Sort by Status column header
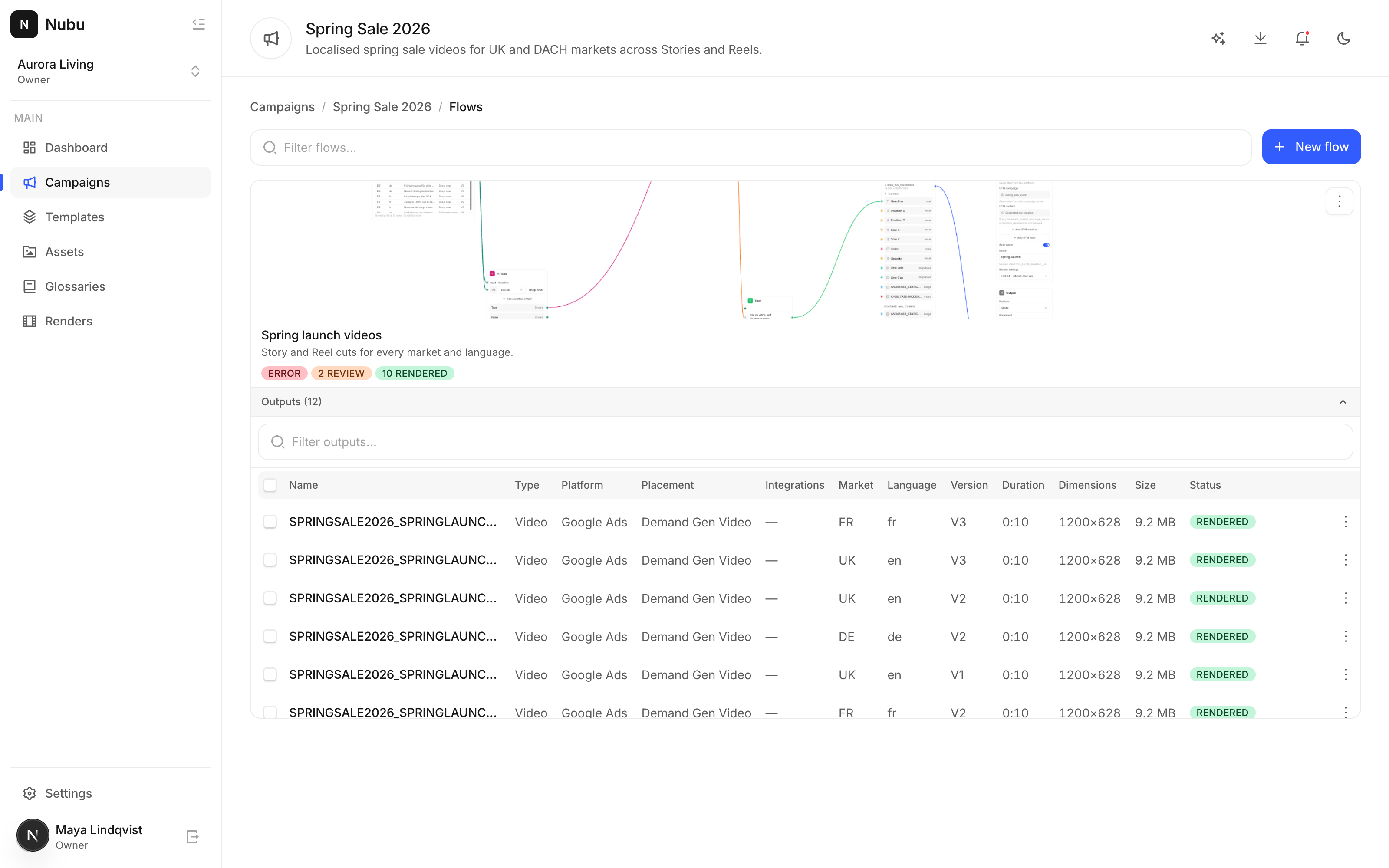The image size is (1389, 868). 1205,485
